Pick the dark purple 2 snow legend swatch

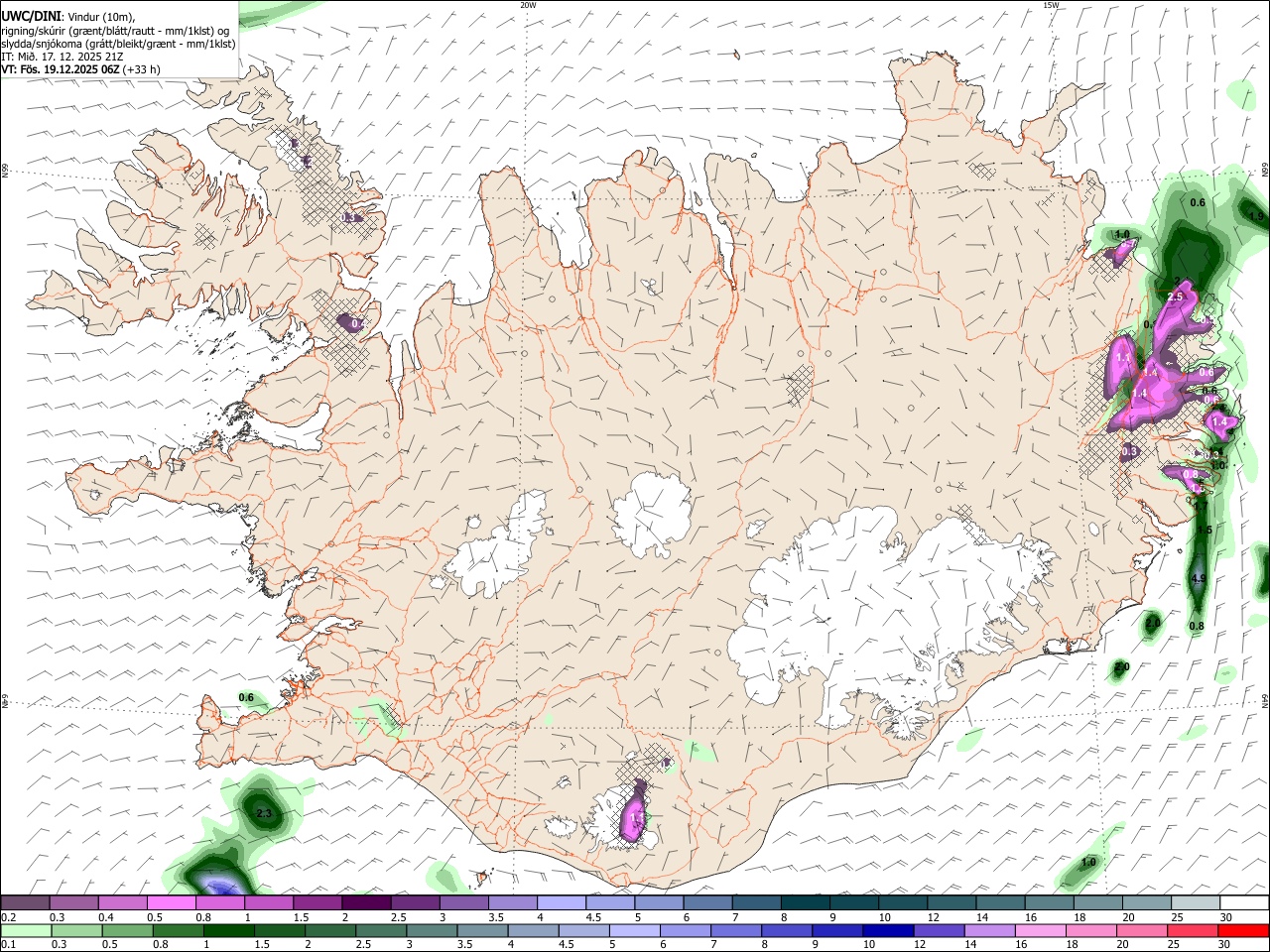(366, 903)
